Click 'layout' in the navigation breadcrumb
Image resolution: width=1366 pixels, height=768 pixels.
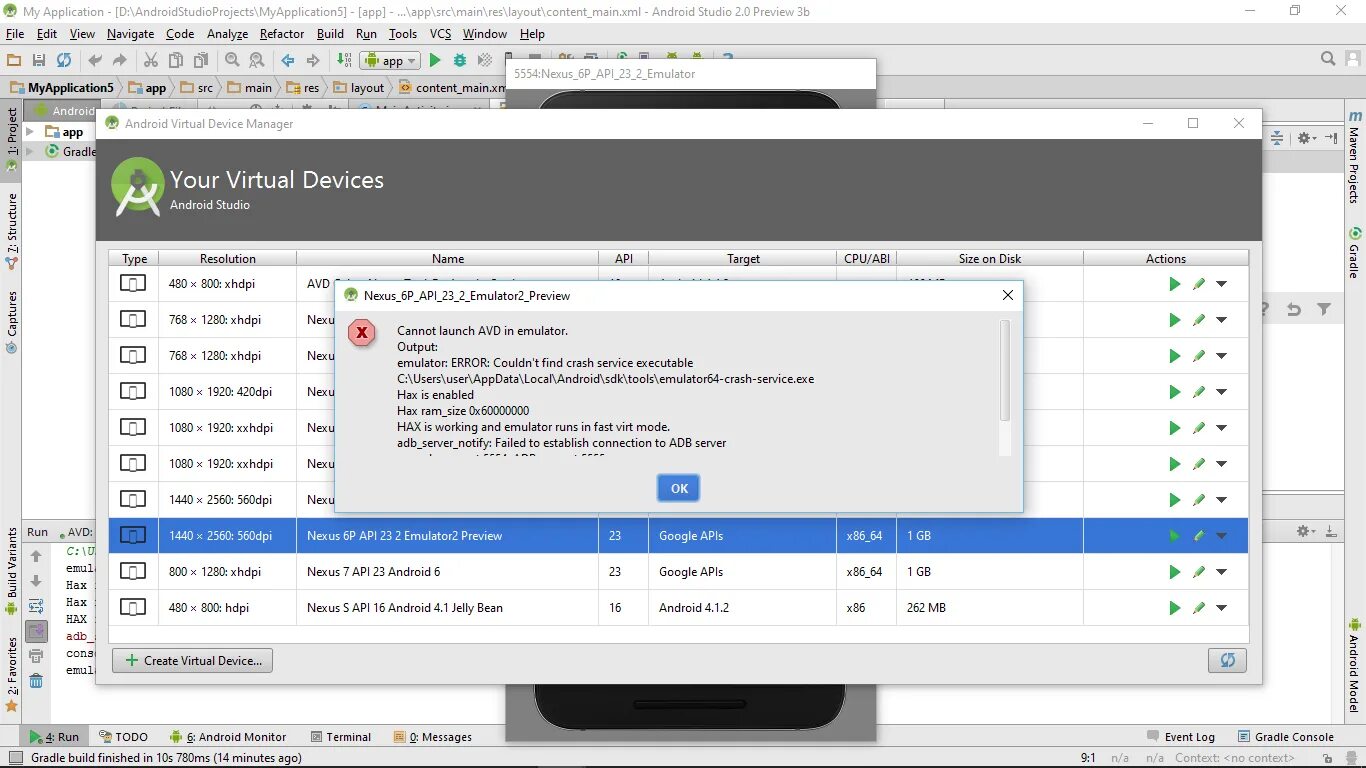(x=358, y=88)
